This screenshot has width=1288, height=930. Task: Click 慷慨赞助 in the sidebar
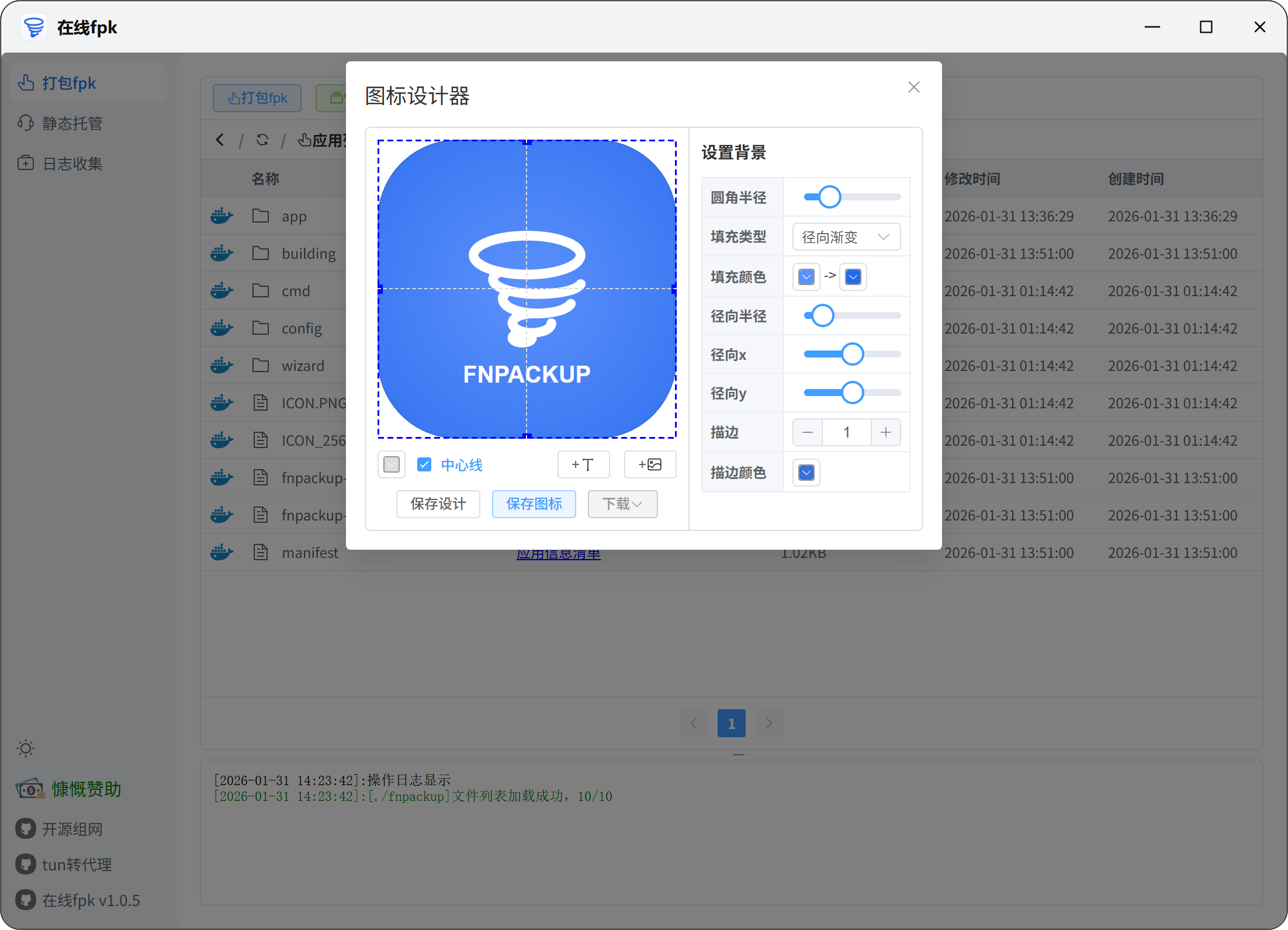(x=85, y=789)
